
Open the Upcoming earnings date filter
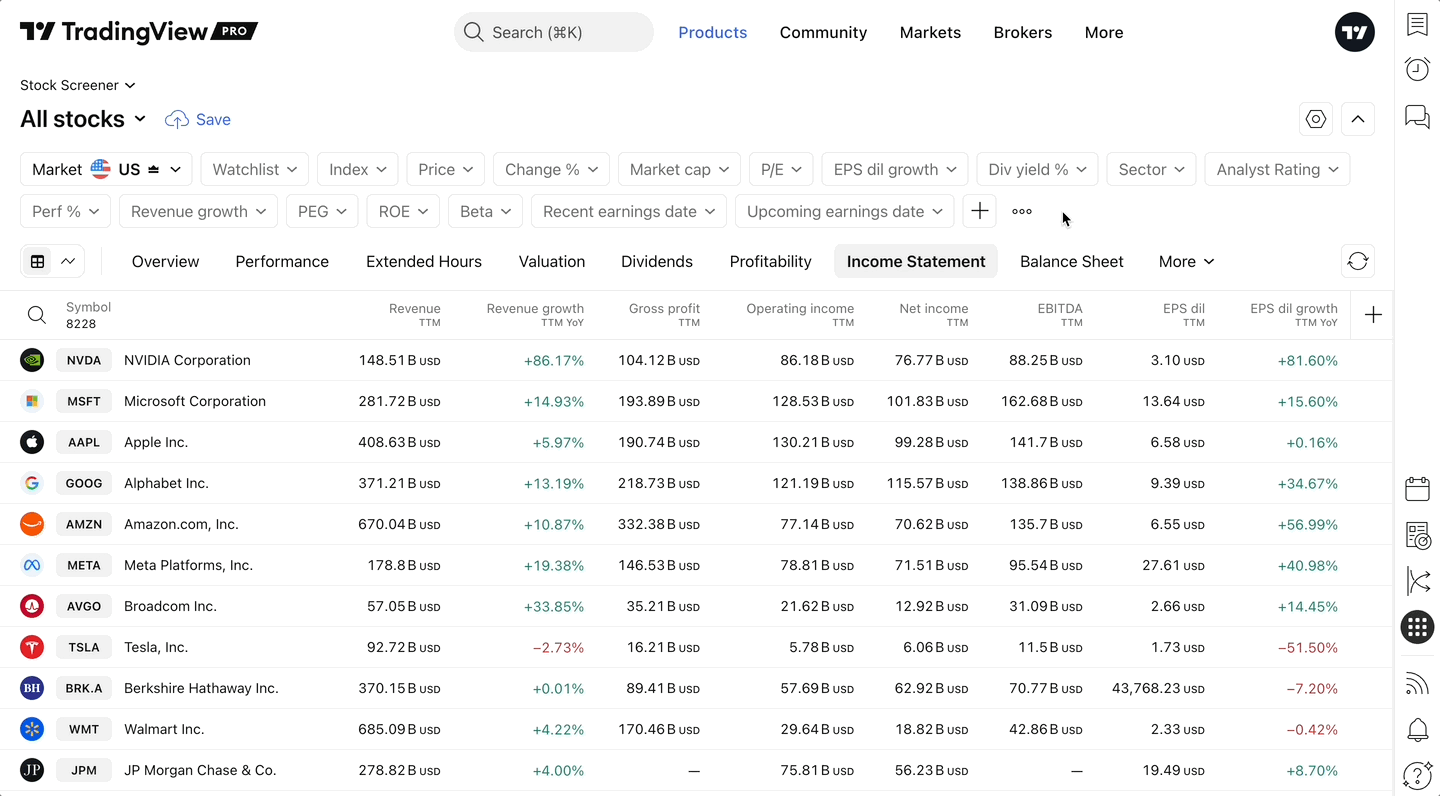[845, 211]
